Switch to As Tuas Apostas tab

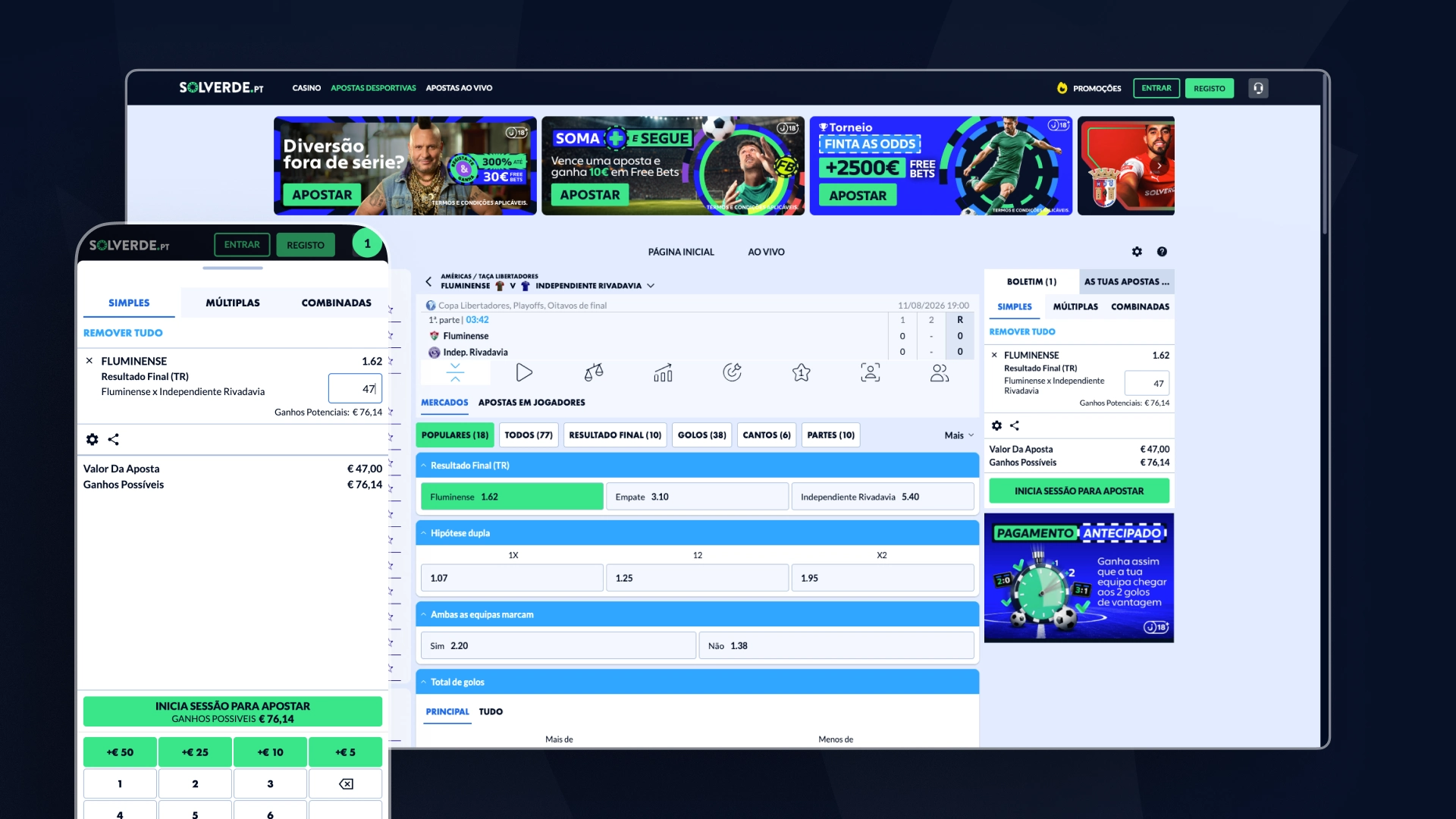(x=1126, y=281)
